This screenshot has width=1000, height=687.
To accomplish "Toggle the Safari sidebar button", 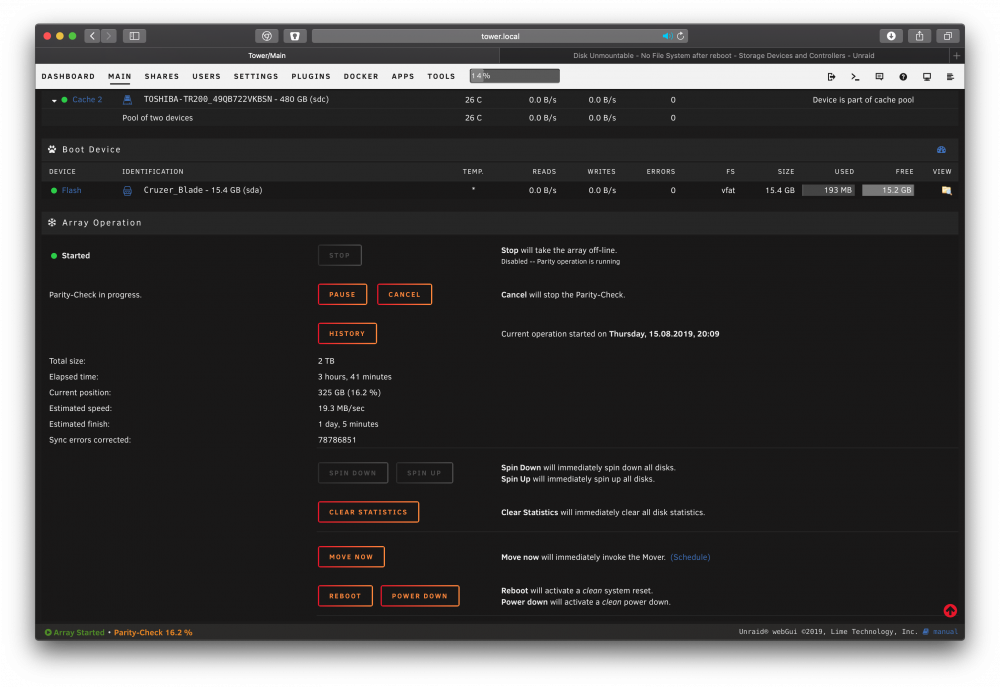I will [135, 36].
